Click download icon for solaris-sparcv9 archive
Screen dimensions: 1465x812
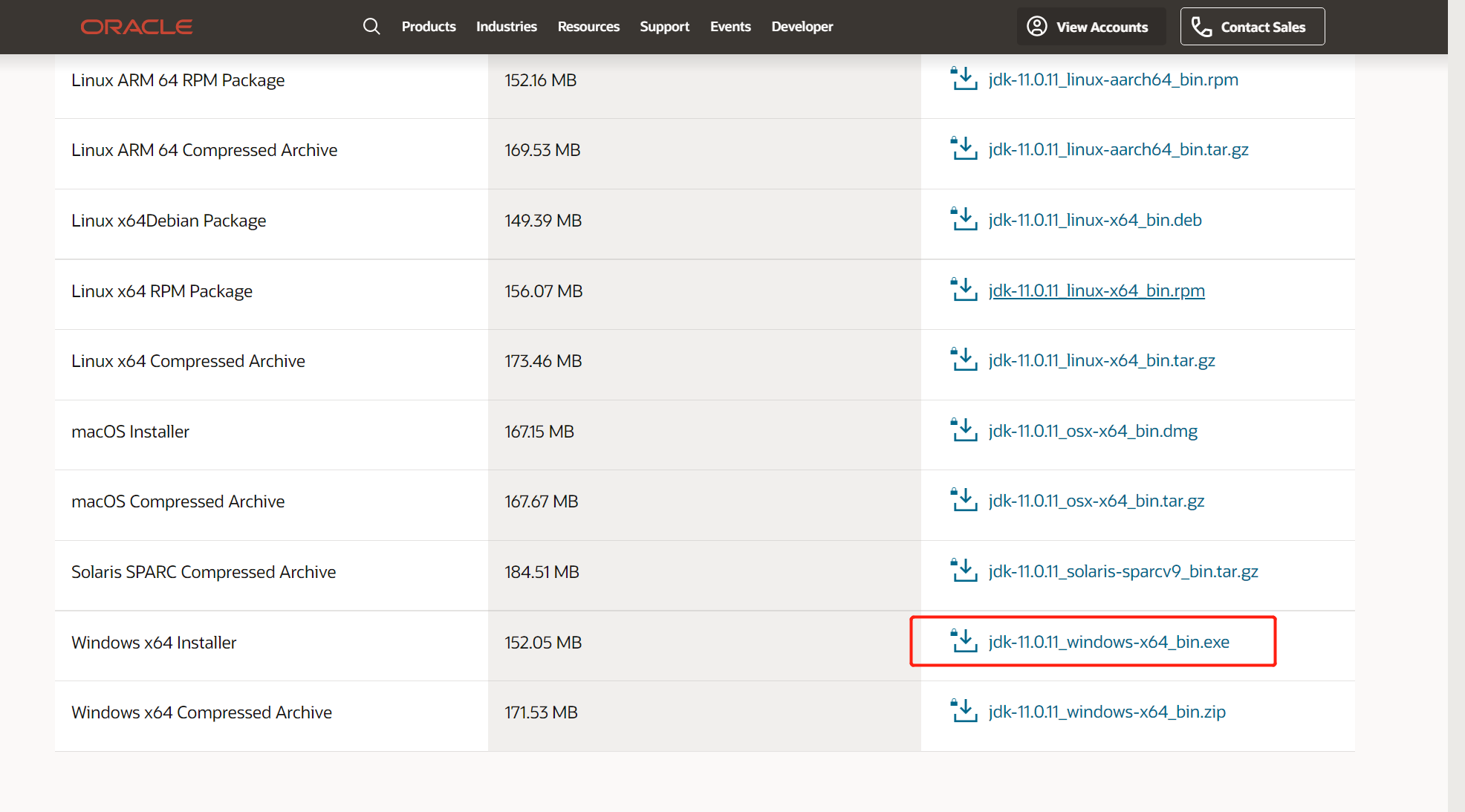click(964, 571)
